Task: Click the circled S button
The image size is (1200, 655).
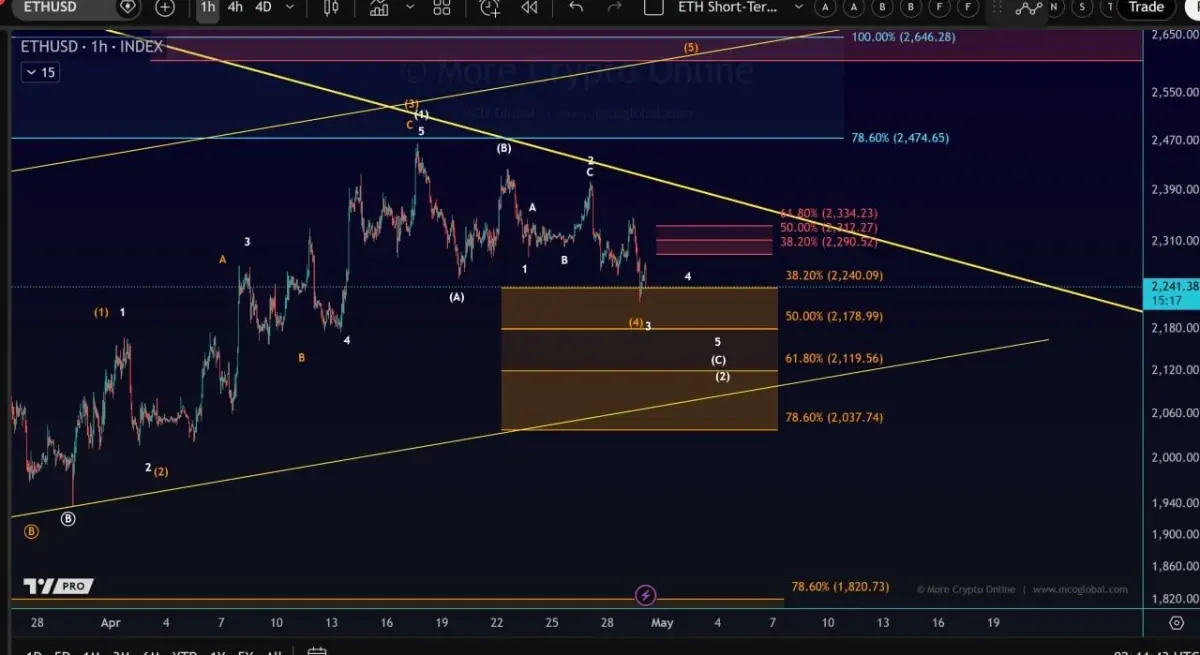Action: (1081, 7)
